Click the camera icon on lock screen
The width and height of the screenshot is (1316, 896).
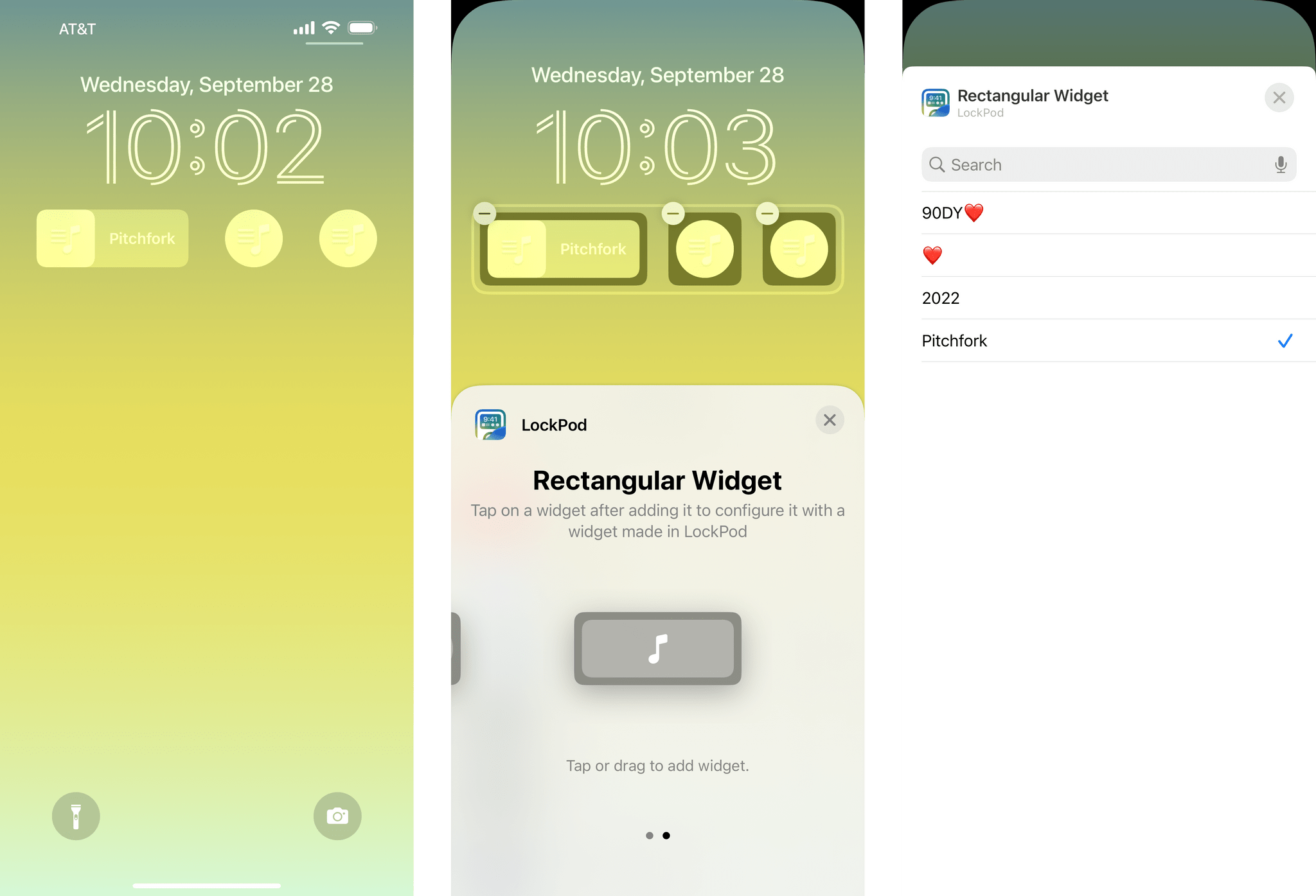point(337,815)
